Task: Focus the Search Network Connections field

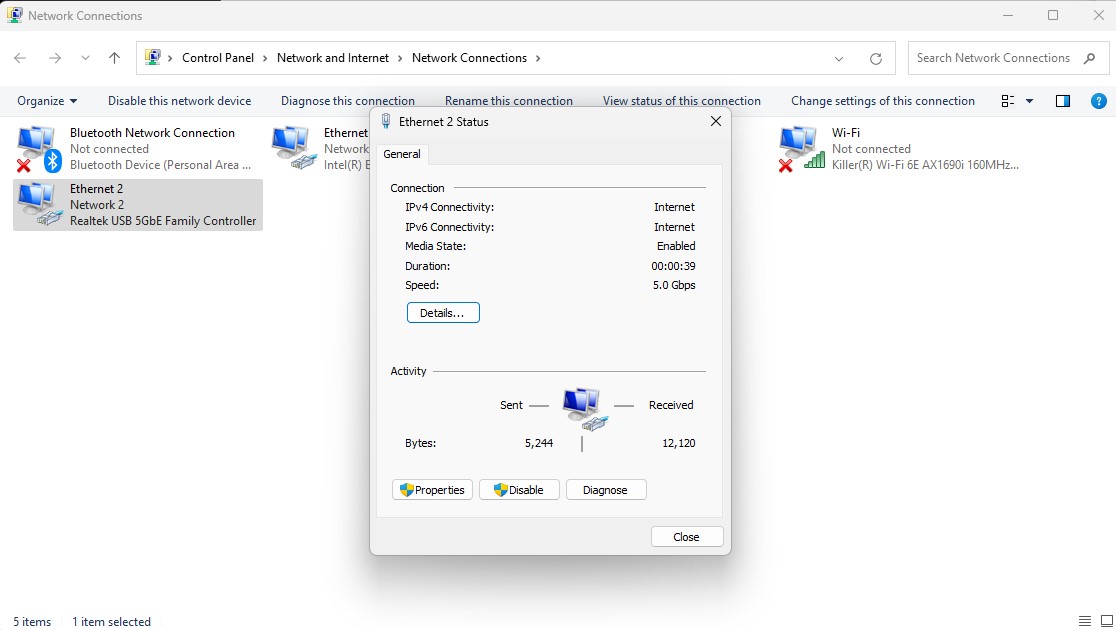Action: click(x=994, y=58)
